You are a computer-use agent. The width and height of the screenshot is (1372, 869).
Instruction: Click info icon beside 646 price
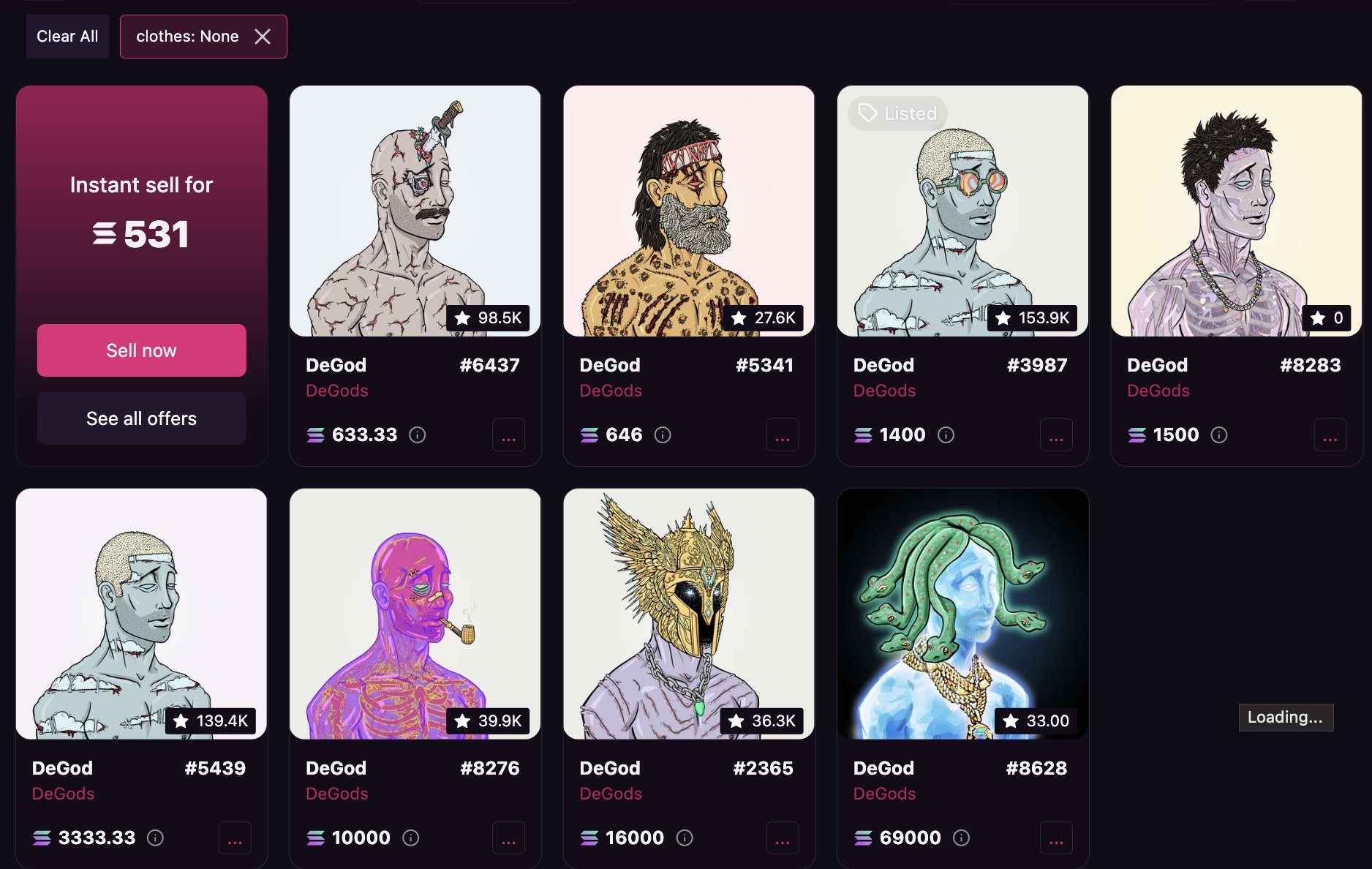663,435
